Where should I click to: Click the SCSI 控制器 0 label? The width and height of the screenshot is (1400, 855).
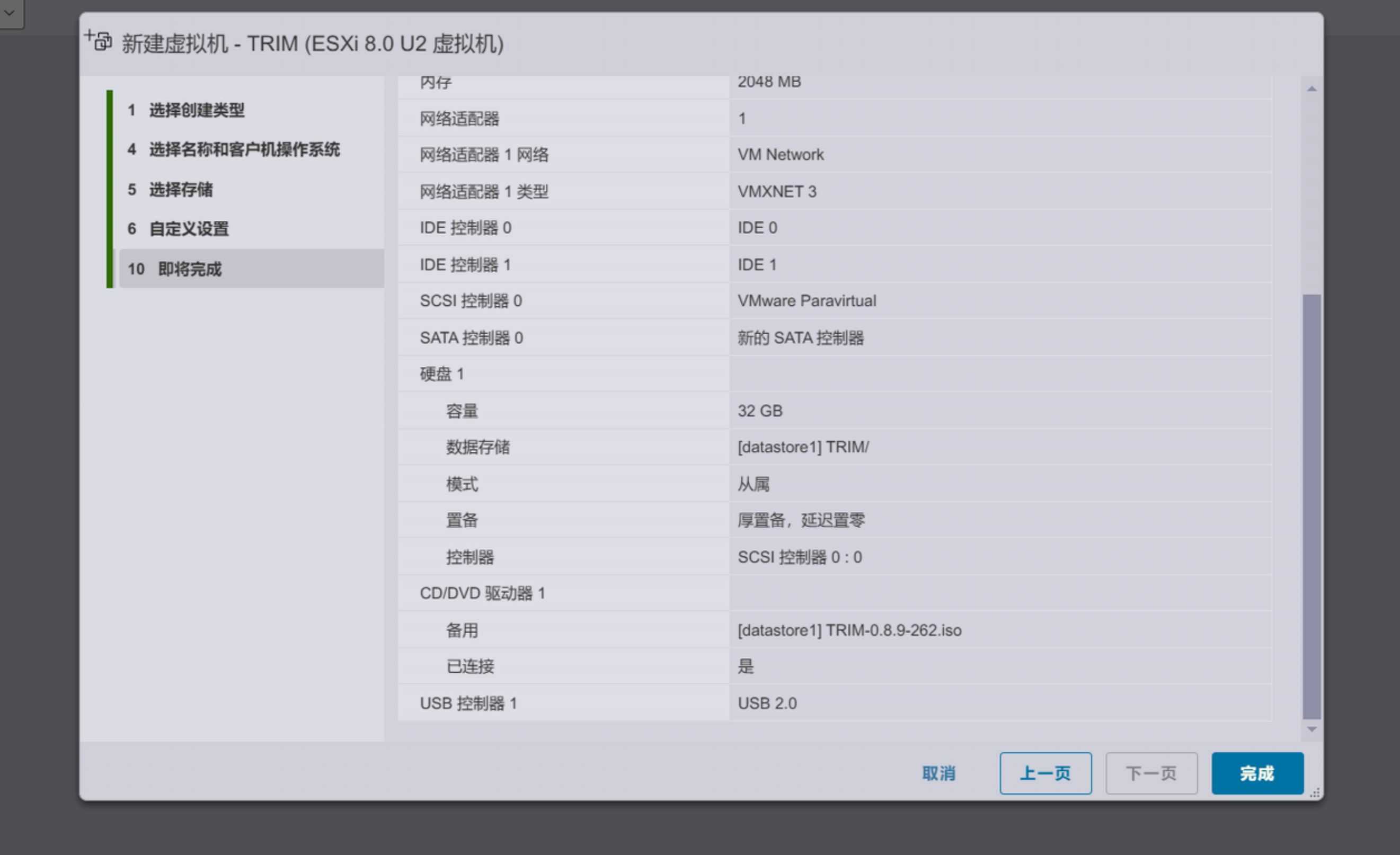pyautogui.click(x=471, y=300)
